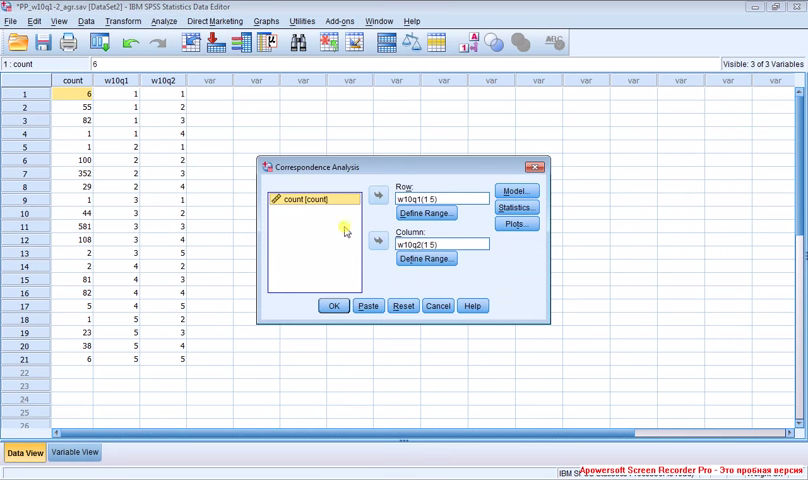Click the Print toolbar icon
This screenshot has height=480, width=808.
tap(68, 42)
